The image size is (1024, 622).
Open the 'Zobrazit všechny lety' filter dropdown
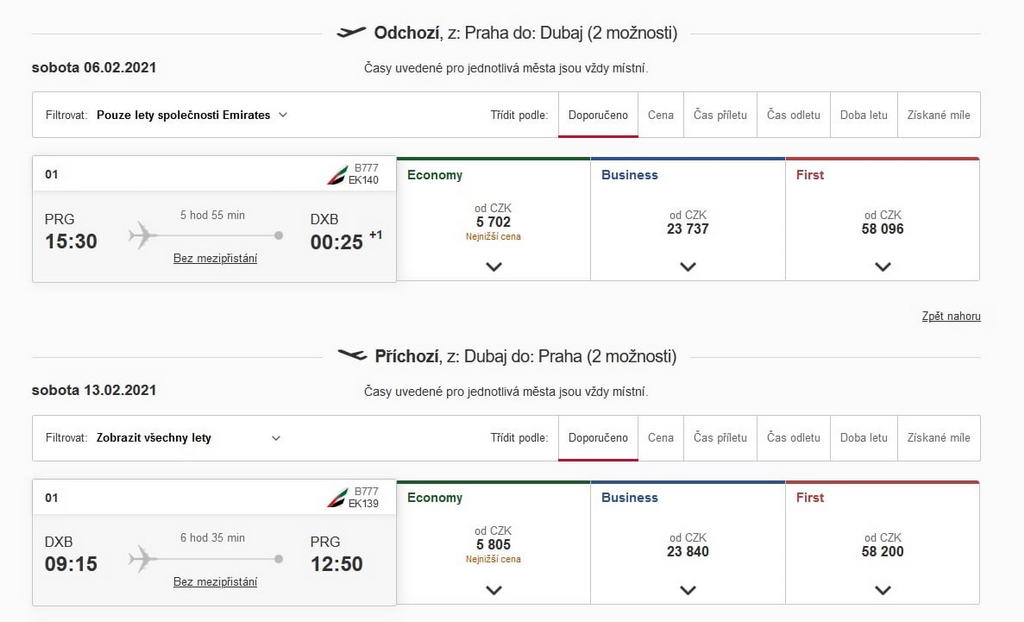pyautogui.click(x=188, y=438)
